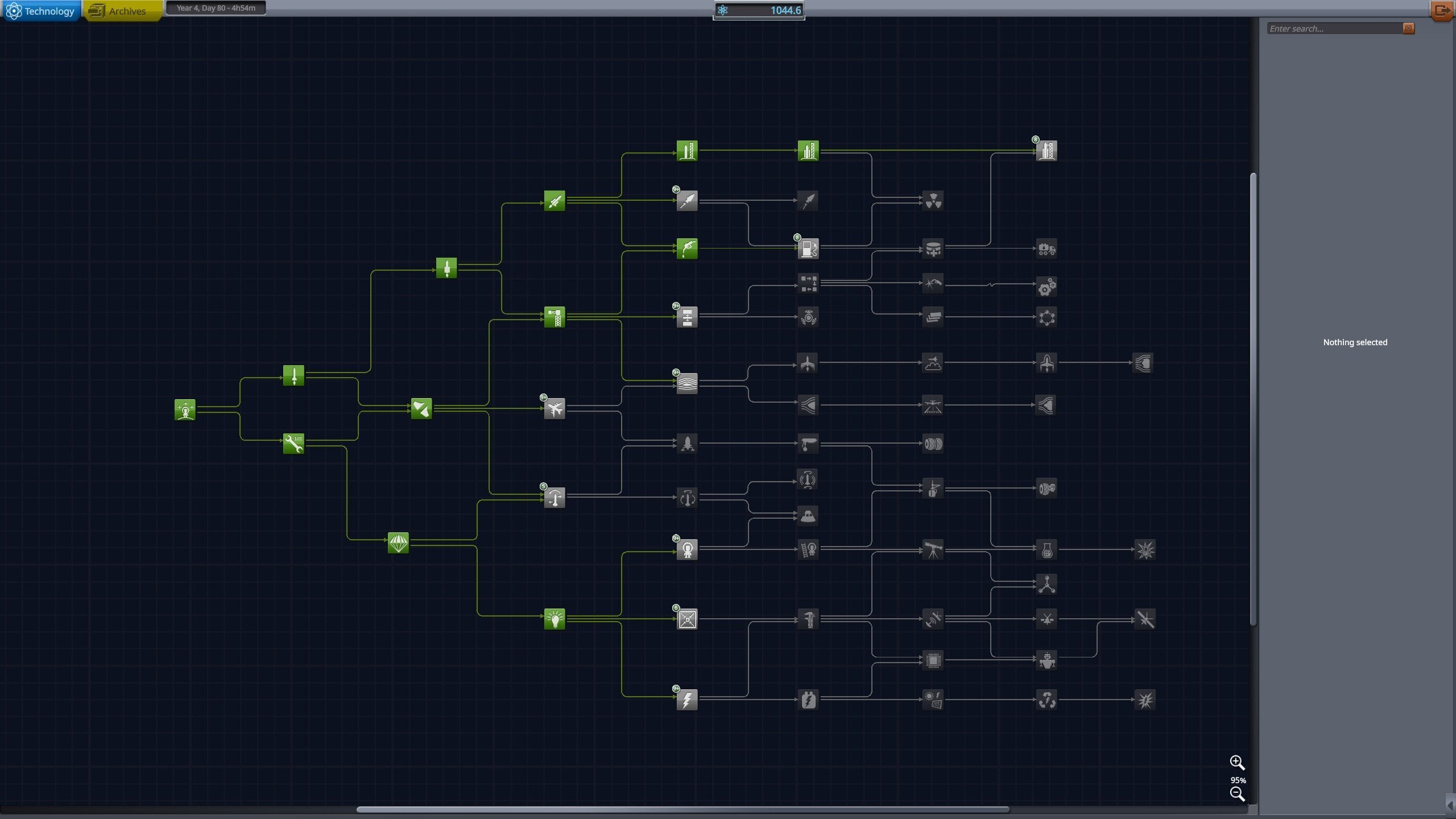Select the vernier caliper Precision Engineering node

(808, 619)
